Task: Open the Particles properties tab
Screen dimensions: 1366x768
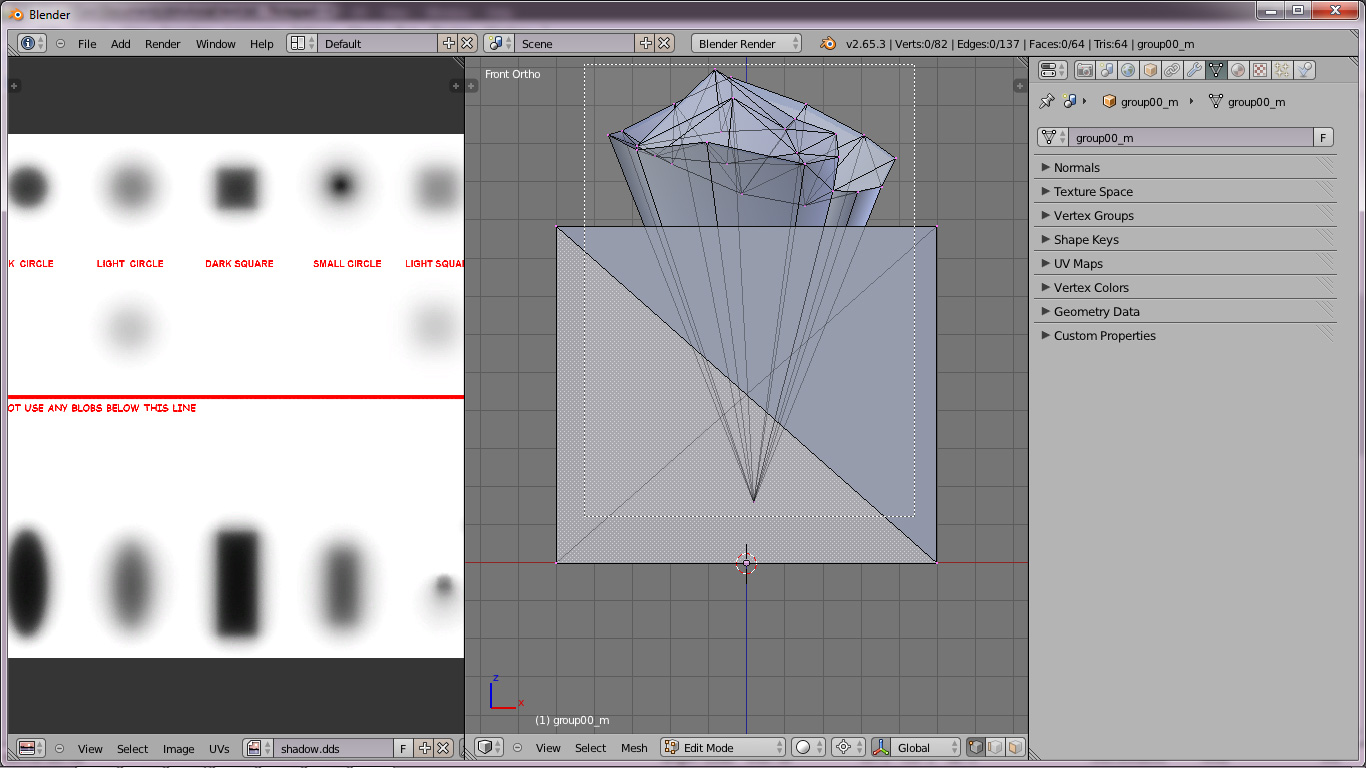Action: click(1282, 70)
